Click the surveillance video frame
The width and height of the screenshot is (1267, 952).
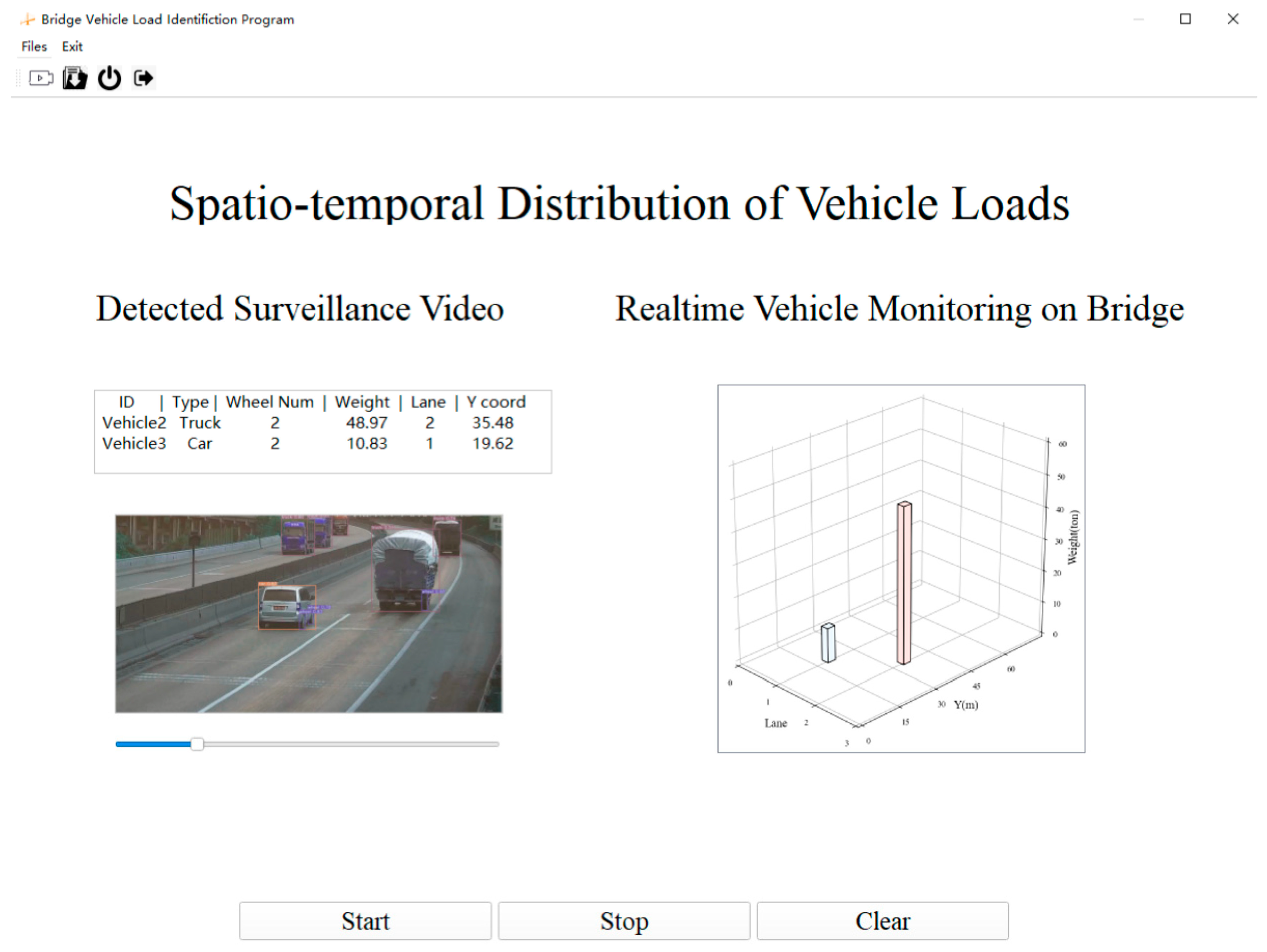pos(309,613)
